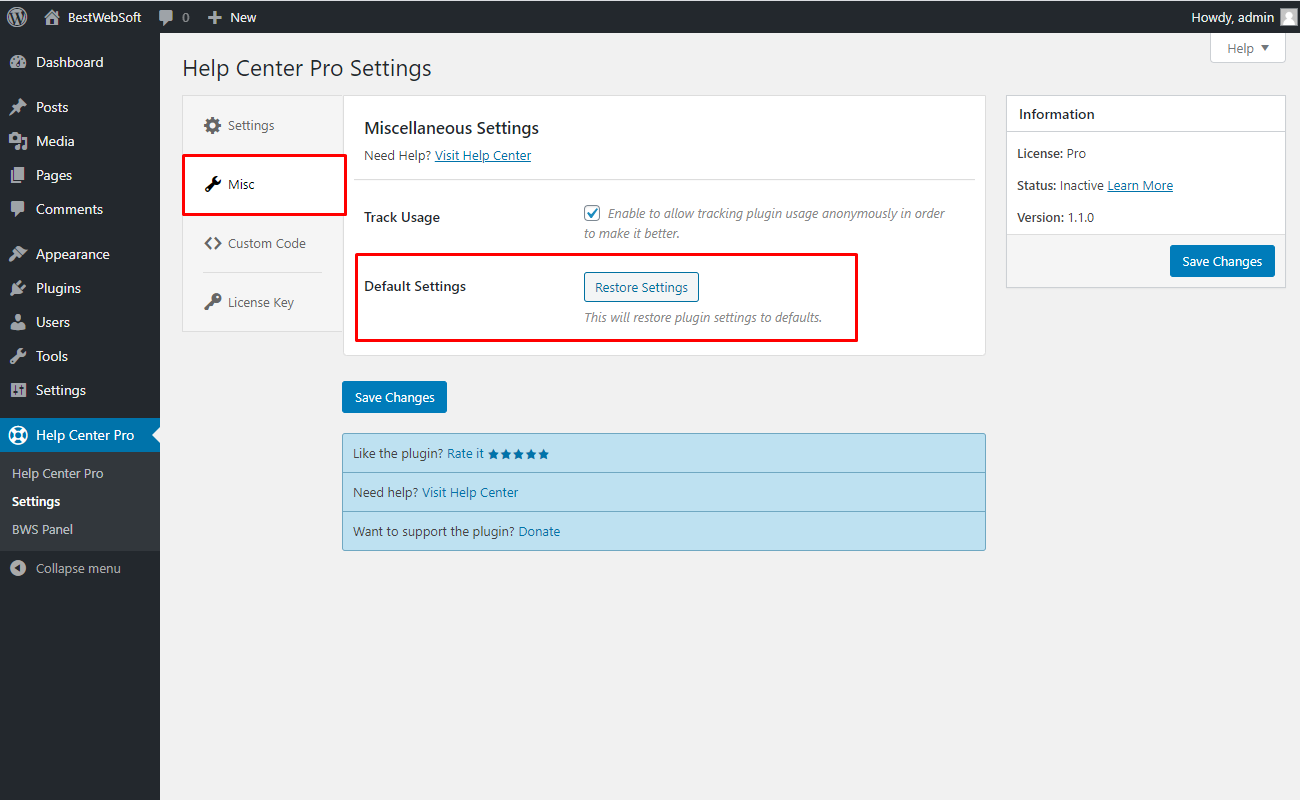
Task: Click Save Changes in Information box
Action: point(1222,261)
